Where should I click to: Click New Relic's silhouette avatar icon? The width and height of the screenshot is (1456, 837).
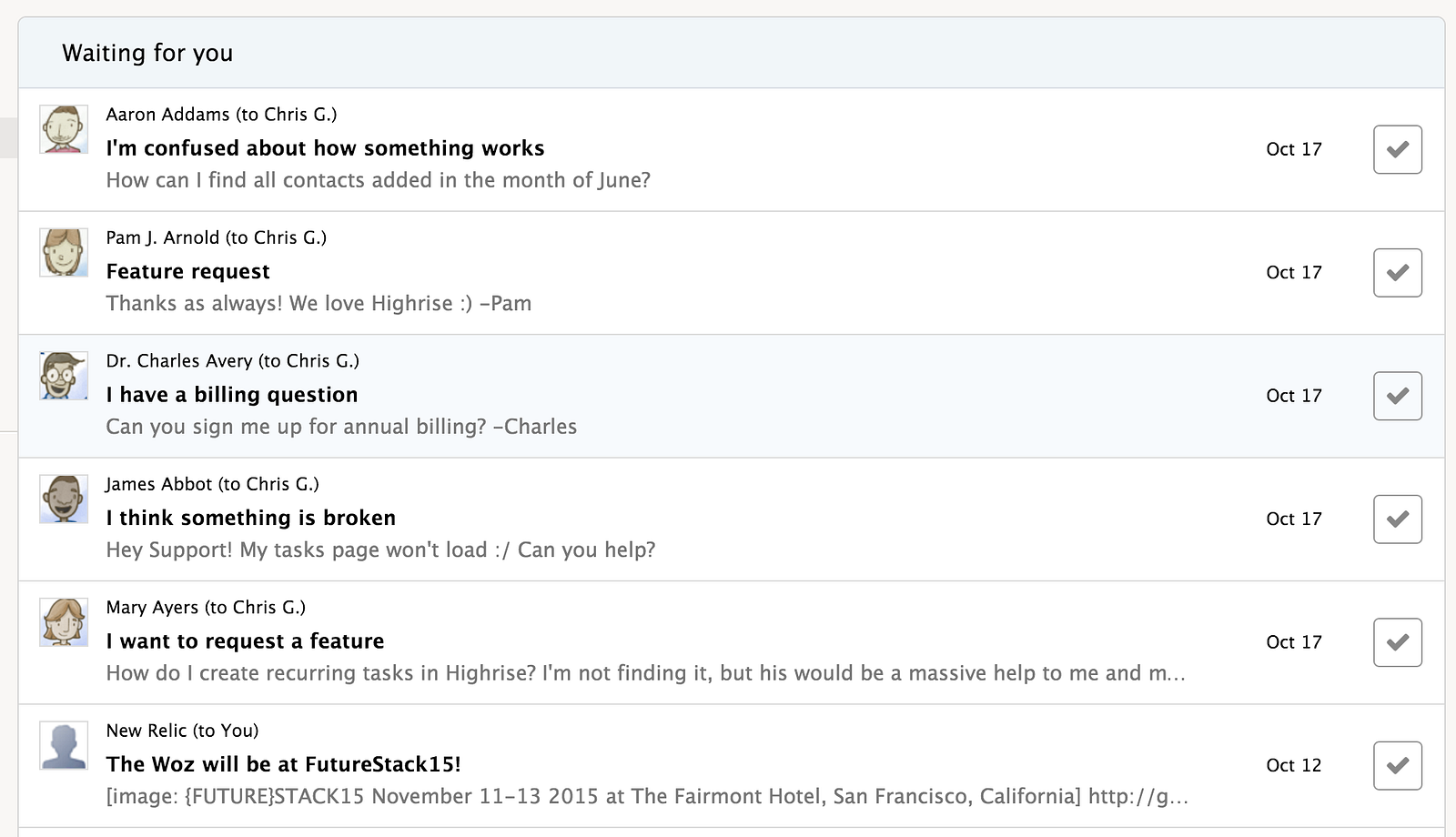pyautogui.click(x=64, y=745)
